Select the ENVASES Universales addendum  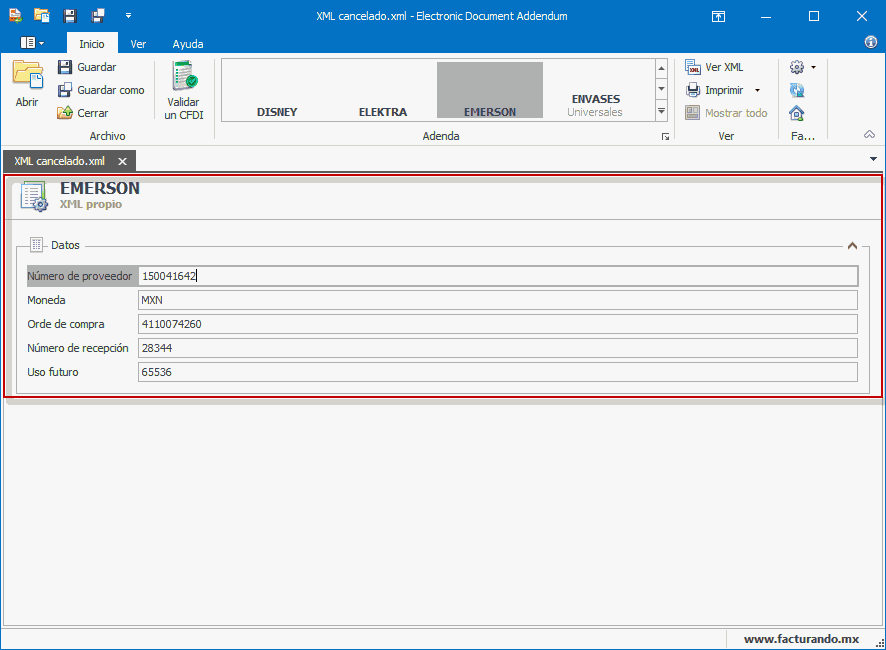coord(596,90)
